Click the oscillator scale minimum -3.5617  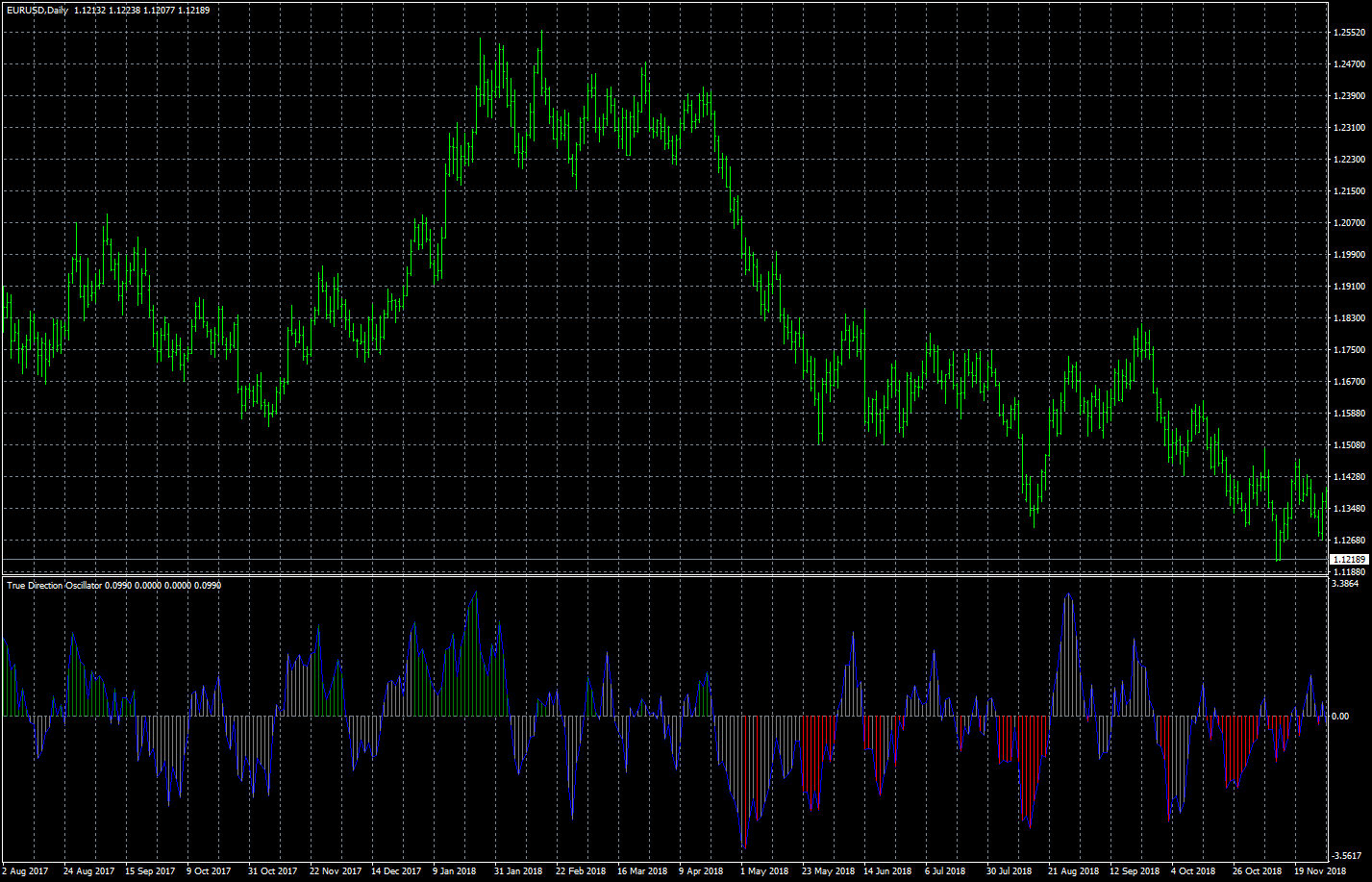pos(1347,855)
